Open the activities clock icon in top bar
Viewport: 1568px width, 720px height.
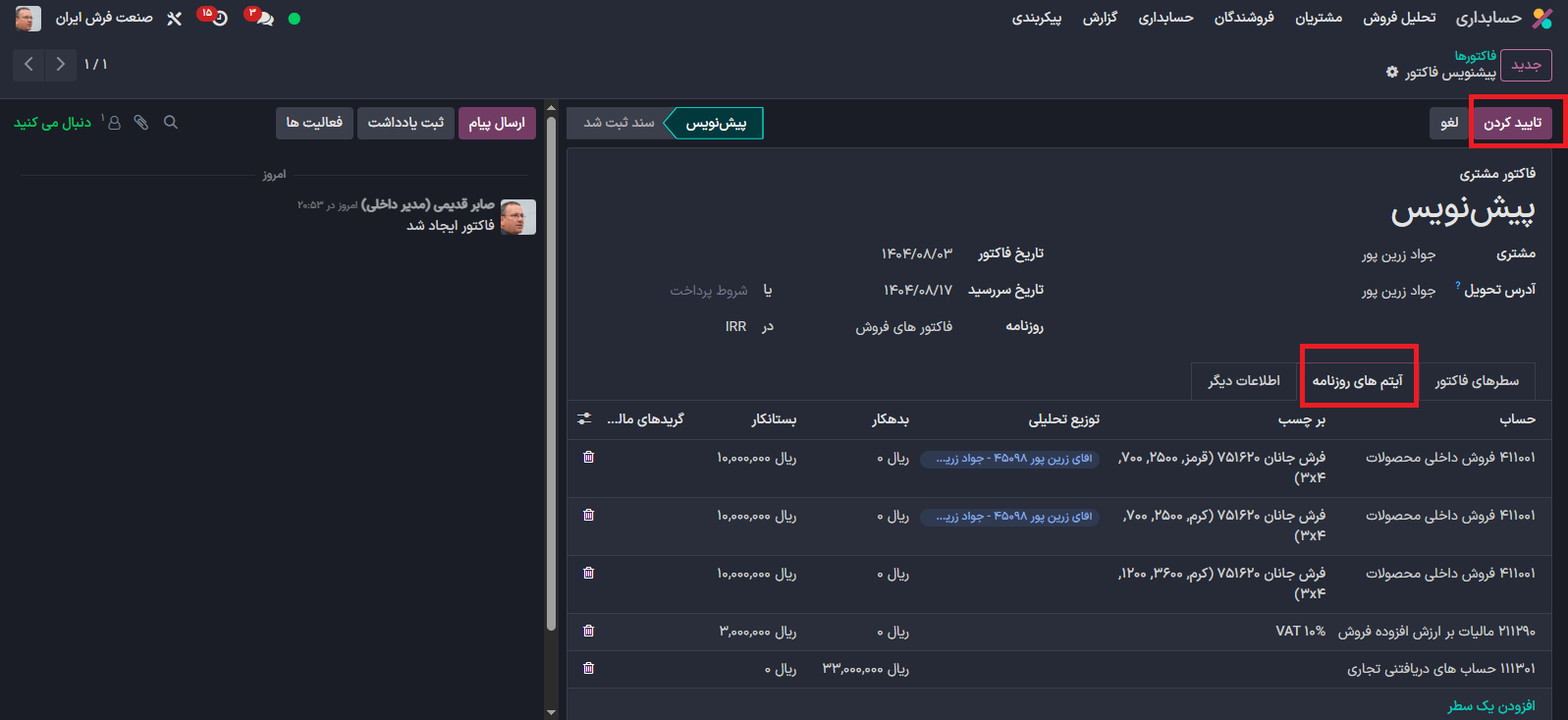[x=218, y=18]
